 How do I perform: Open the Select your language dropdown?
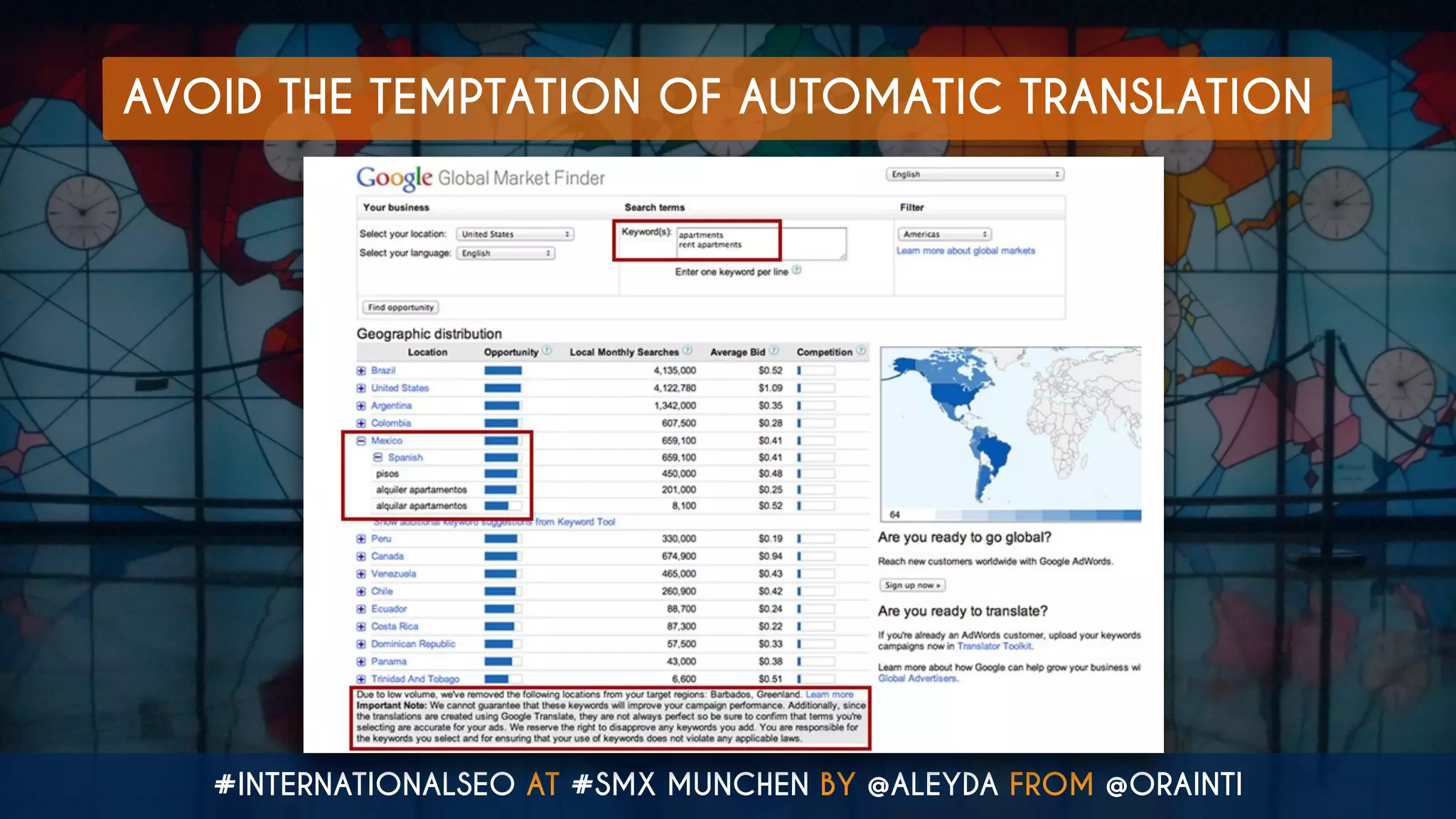[505, 253]
